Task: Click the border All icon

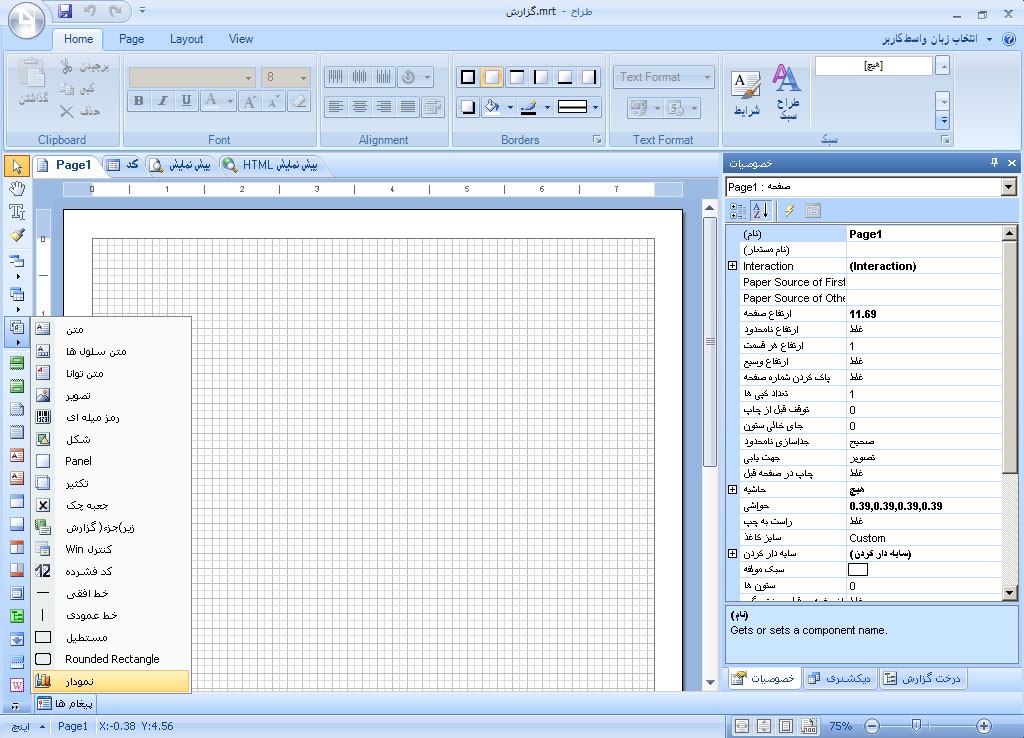Action: click(x=468, y=77)
